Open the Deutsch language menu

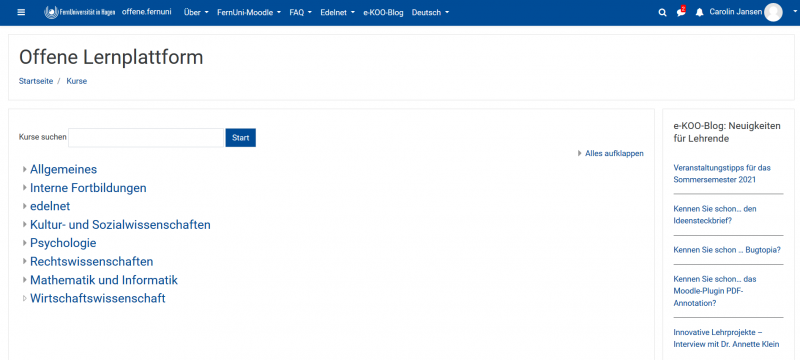tap(430, 12)
